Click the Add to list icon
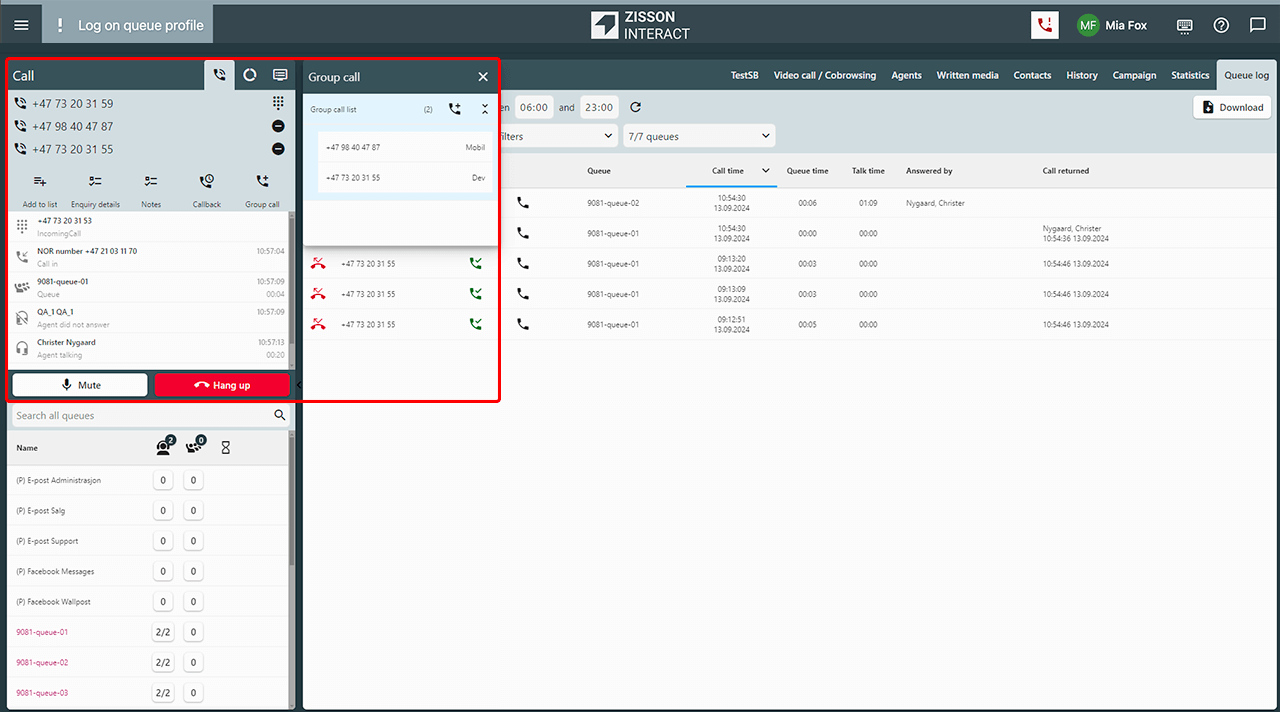1280x712 pixels. click(x=40, y=182)
